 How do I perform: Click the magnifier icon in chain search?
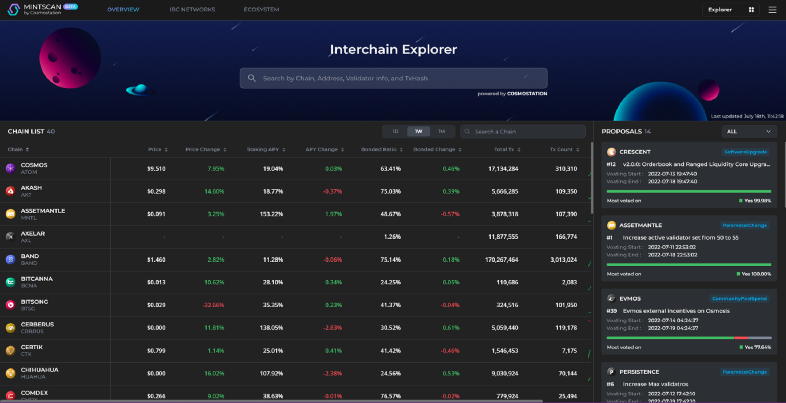tap(467, 131)
